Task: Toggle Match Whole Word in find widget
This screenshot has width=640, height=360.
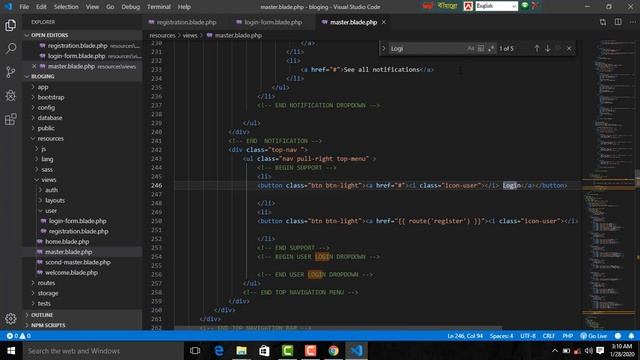Action: point(481,49)
